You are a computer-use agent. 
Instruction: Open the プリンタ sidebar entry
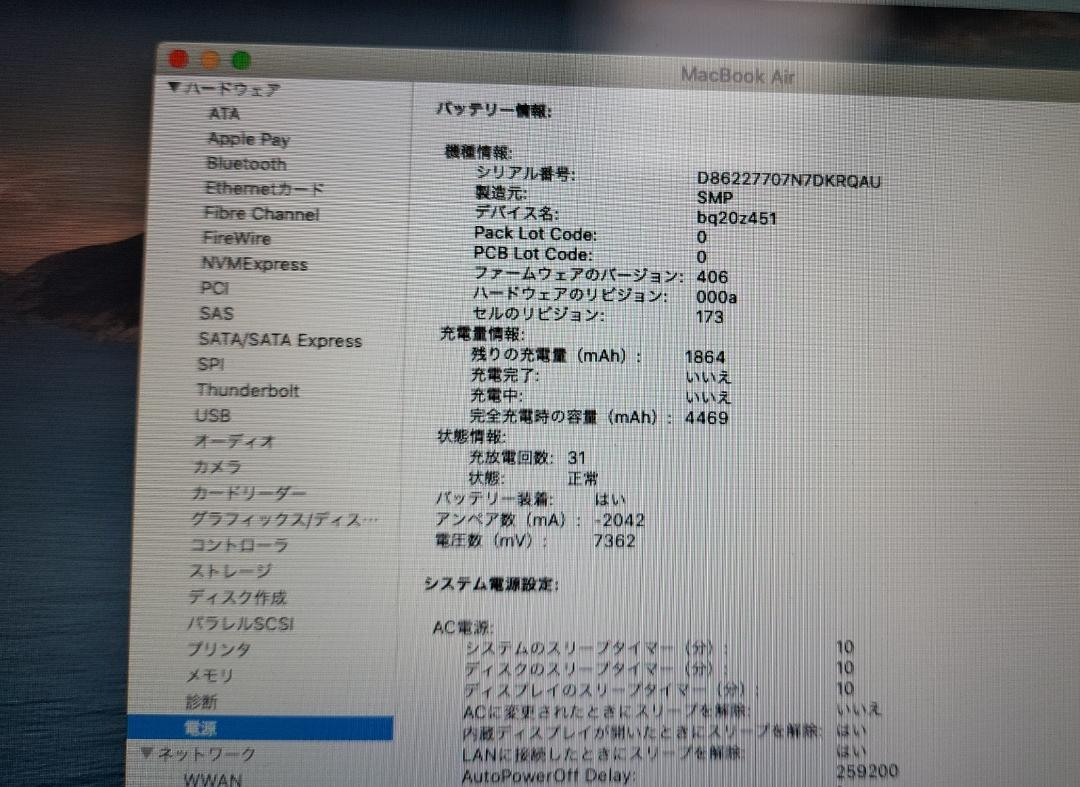(219, 649)
